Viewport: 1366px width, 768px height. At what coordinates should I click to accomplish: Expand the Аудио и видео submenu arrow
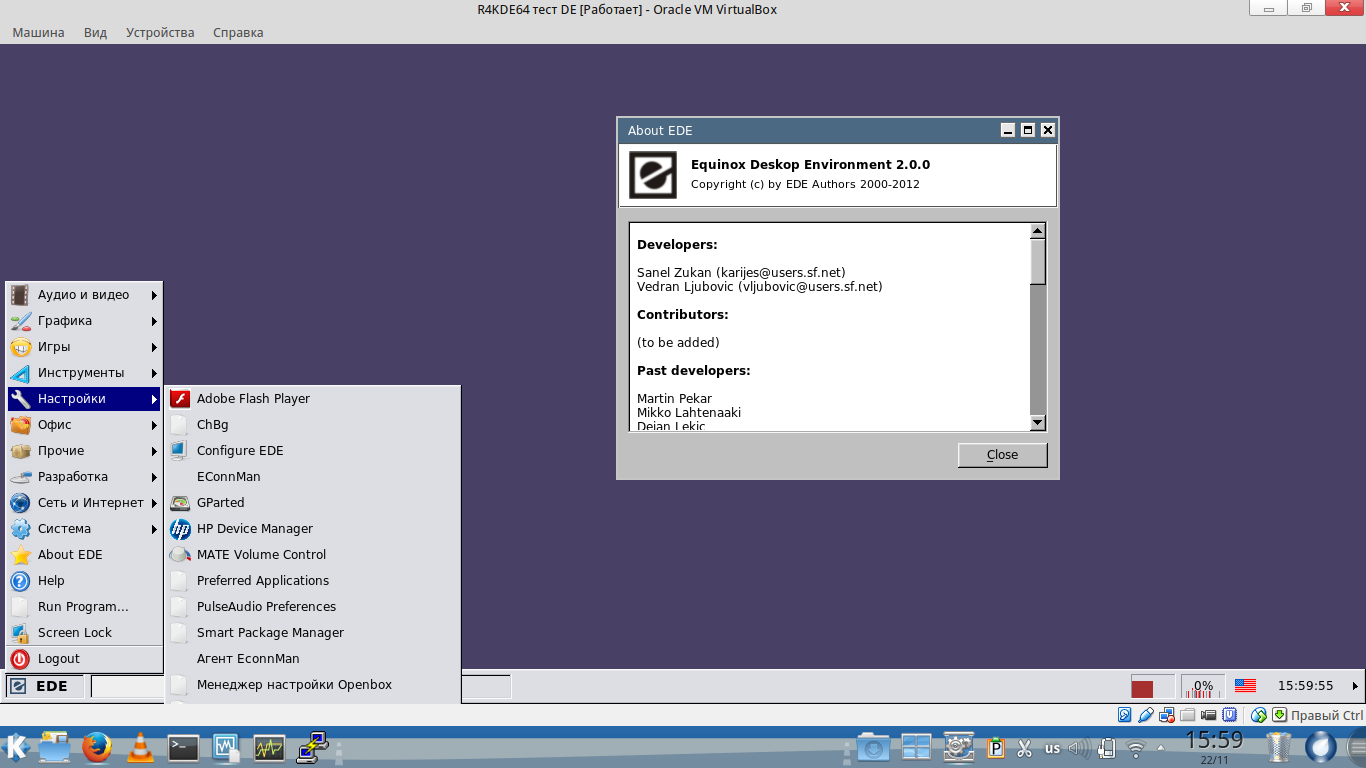pyautogui.click(x=154, y=295)
